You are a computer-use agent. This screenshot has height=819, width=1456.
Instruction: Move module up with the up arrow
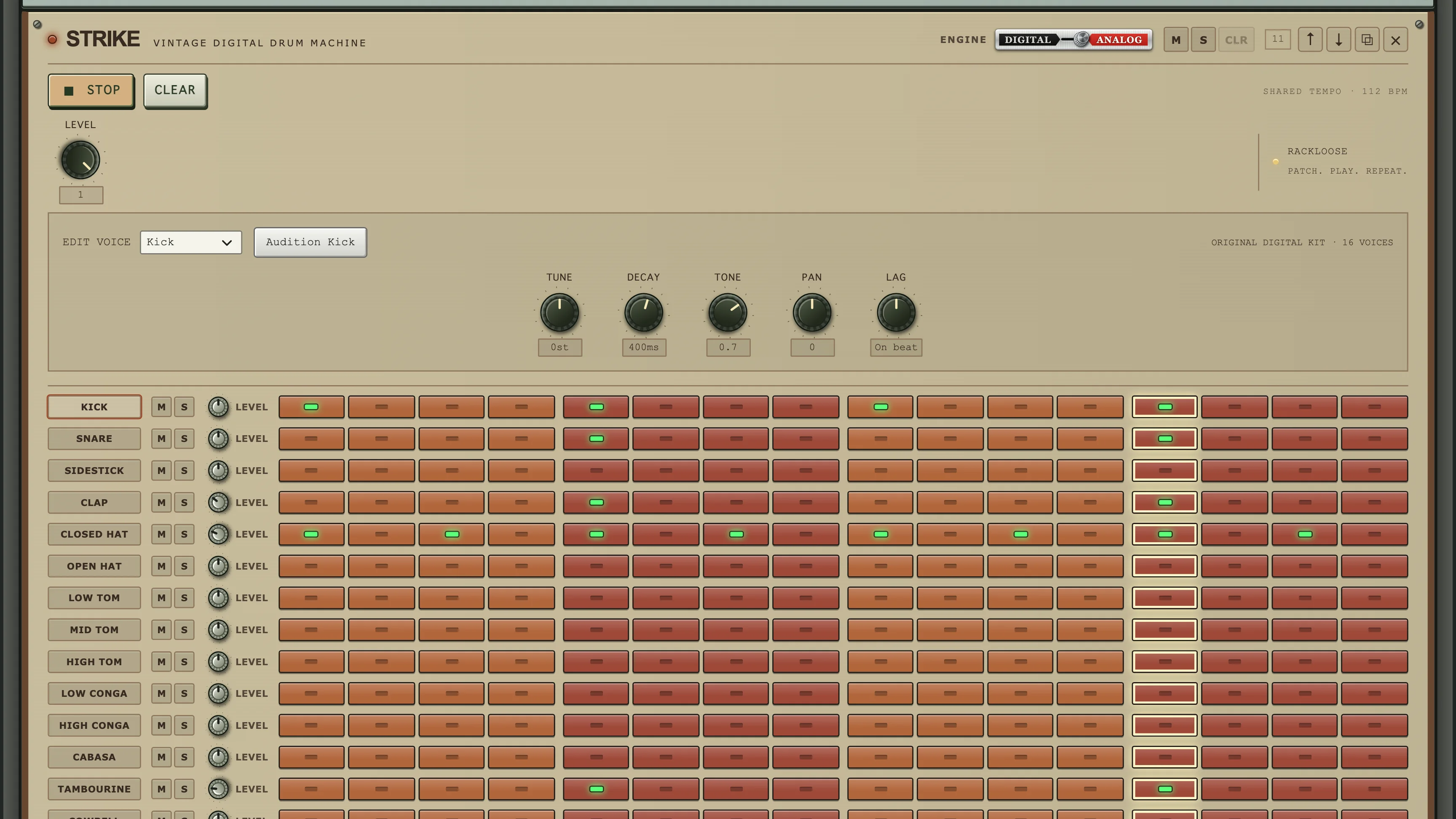[1310, 40]
